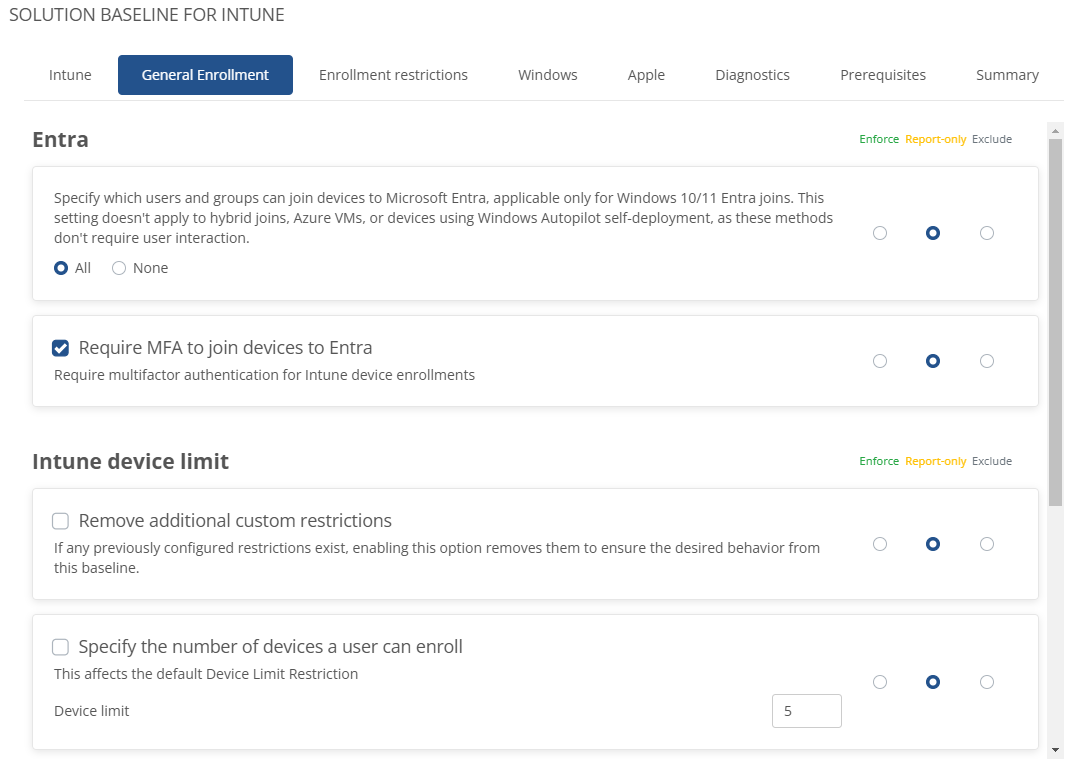Go to the Apple tab
The image size is (1077, 762).
pos(646,75)
